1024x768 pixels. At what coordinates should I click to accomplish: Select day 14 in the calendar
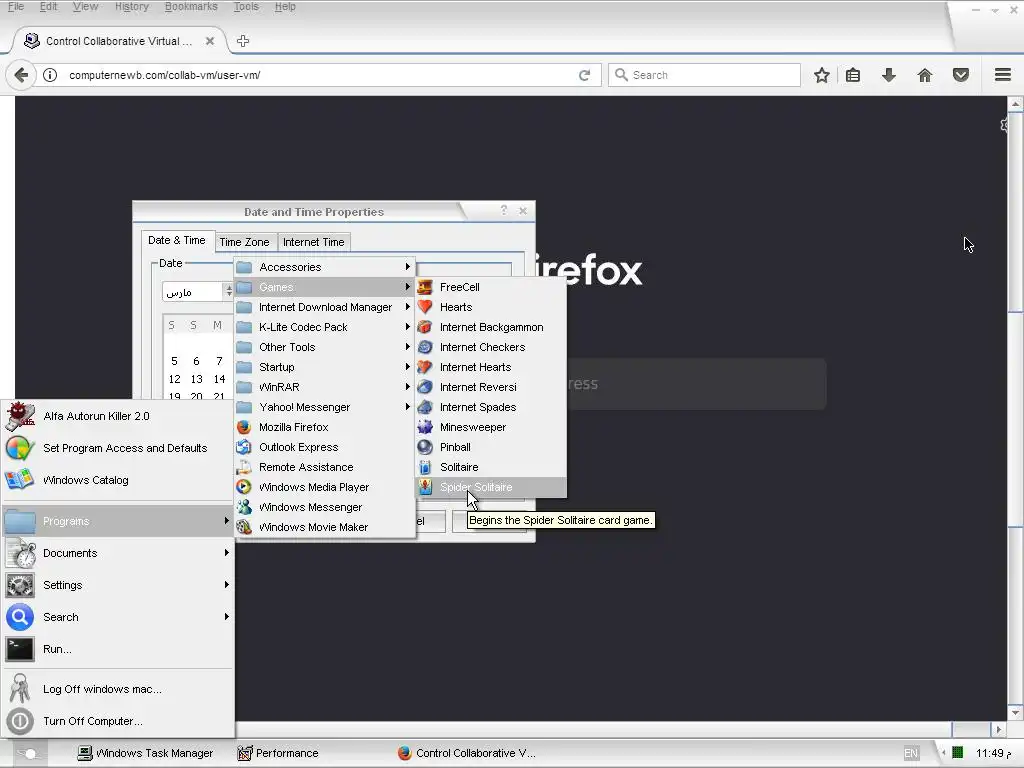(x=219, y=379)
